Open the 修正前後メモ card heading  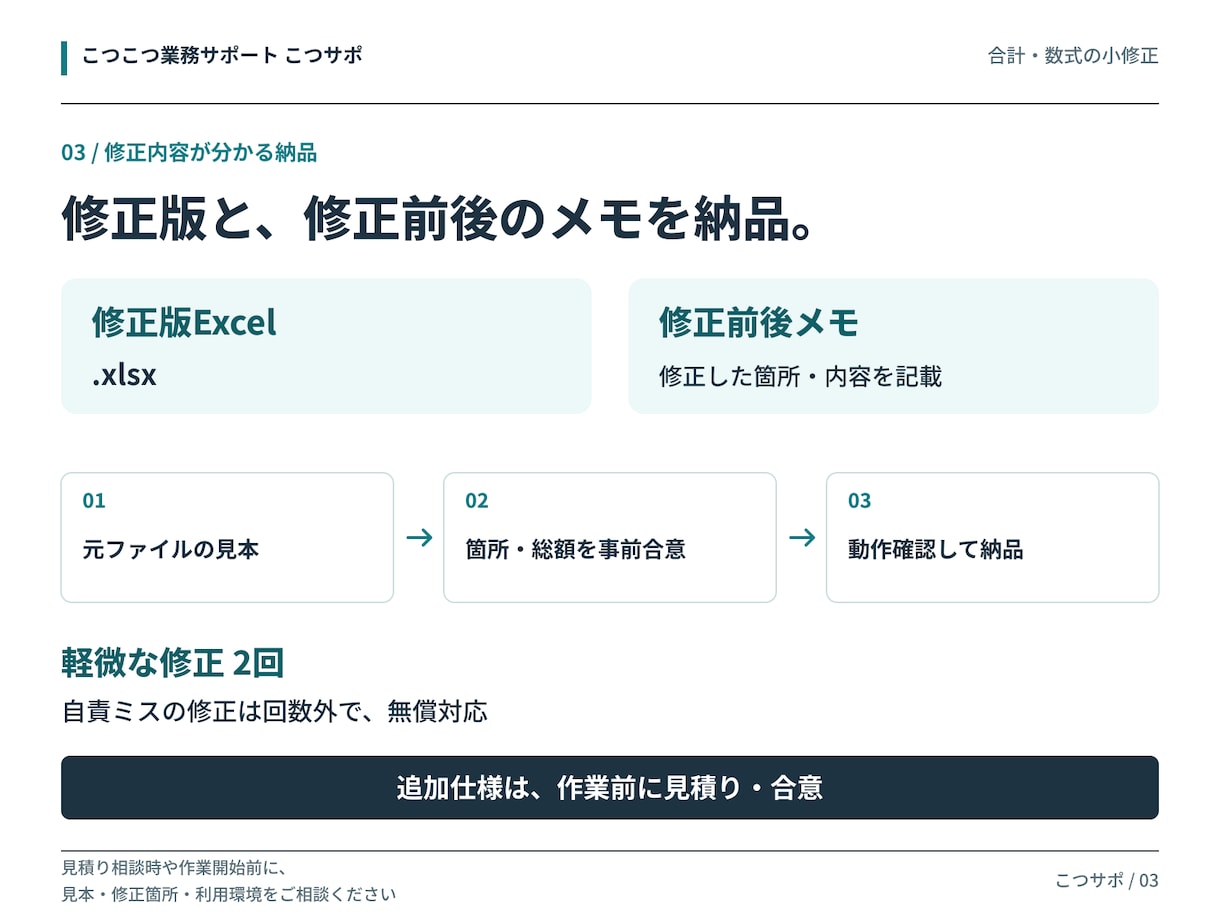coord(759,322)
